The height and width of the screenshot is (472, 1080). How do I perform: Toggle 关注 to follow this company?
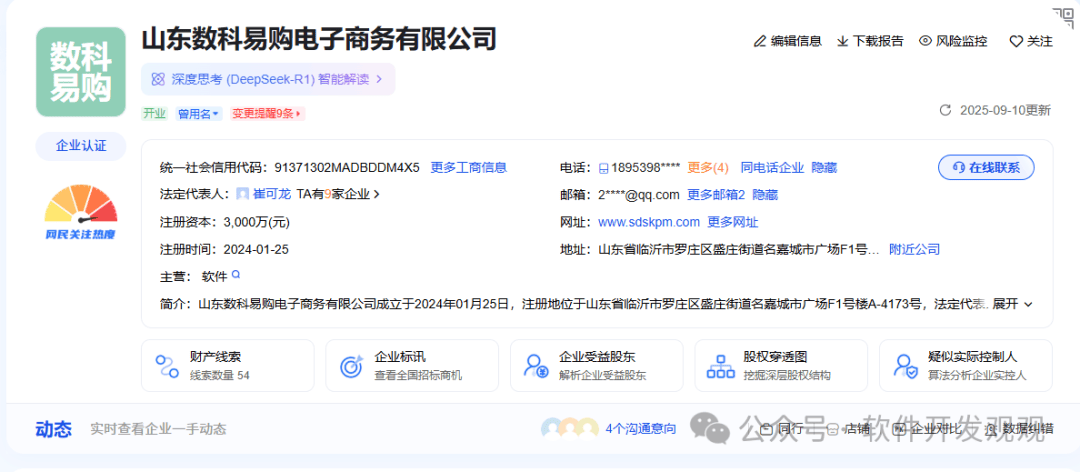(x=1030, y=41)
